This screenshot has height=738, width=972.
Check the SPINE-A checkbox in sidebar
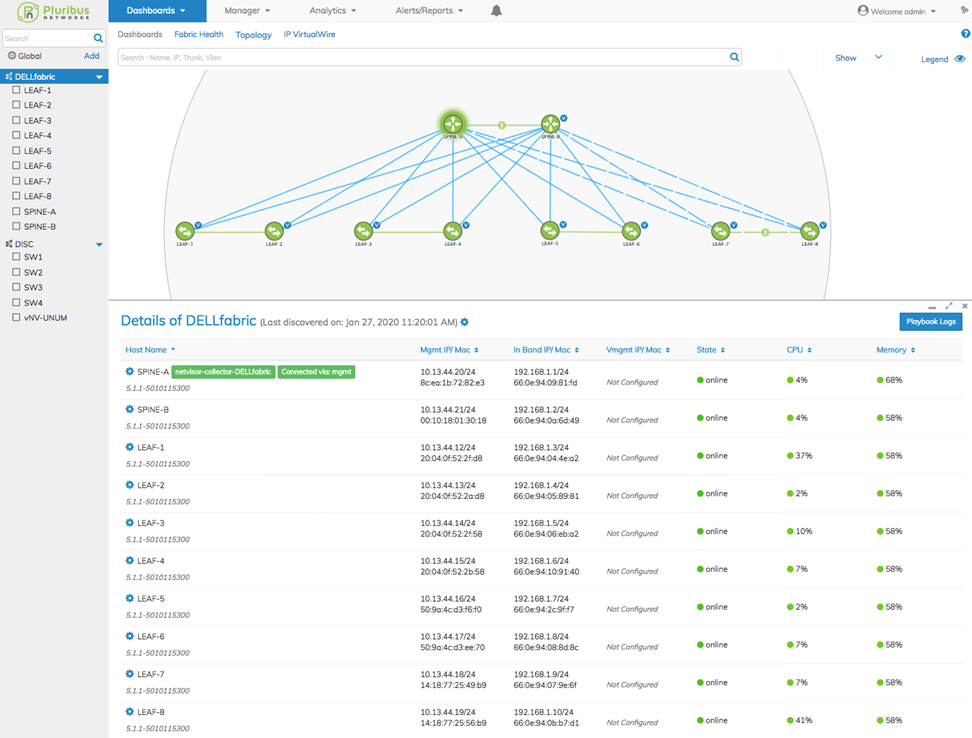pos(16,211)
